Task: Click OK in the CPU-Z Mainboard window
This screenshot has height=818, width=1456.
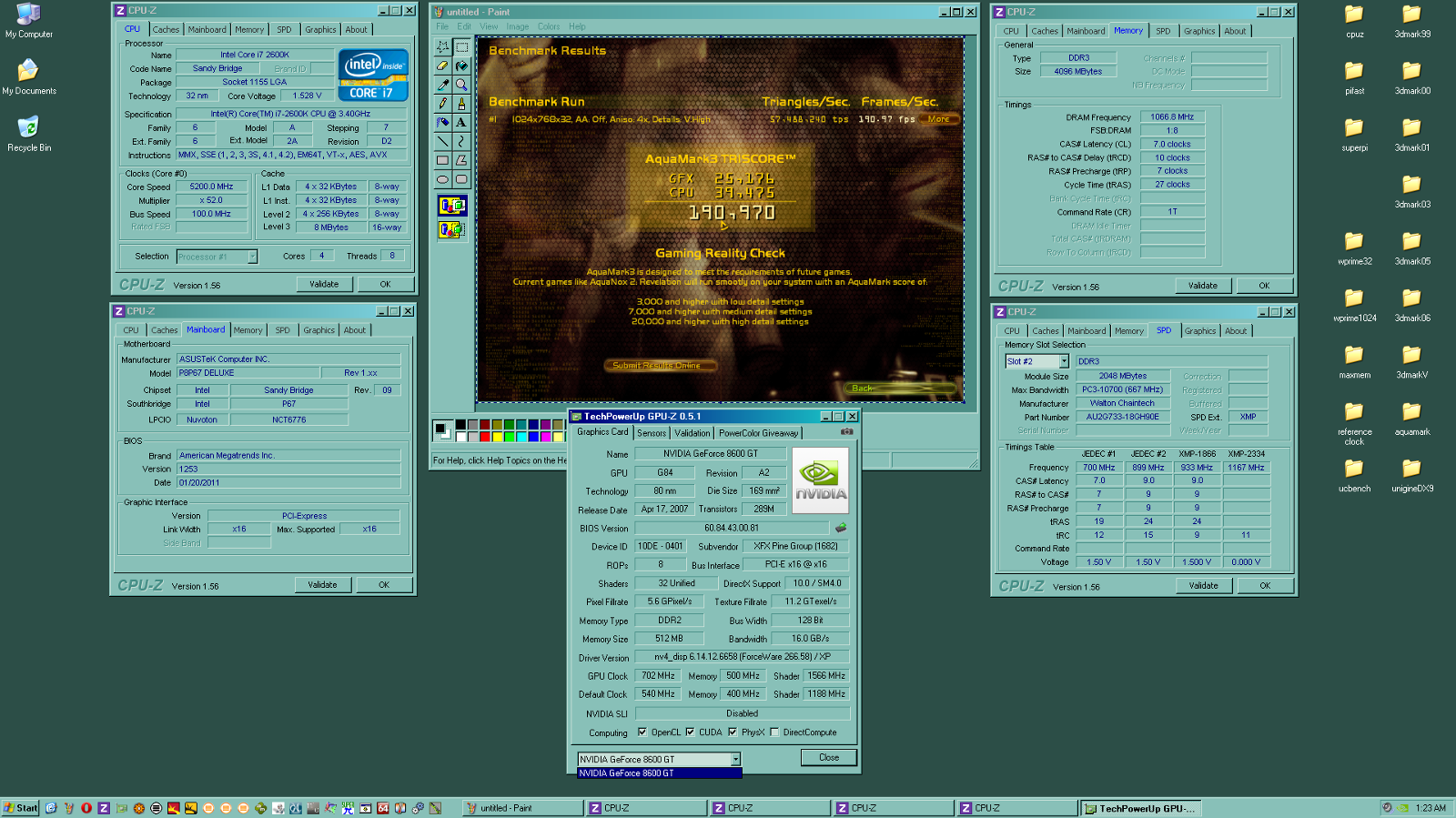Action: [384, 585]
